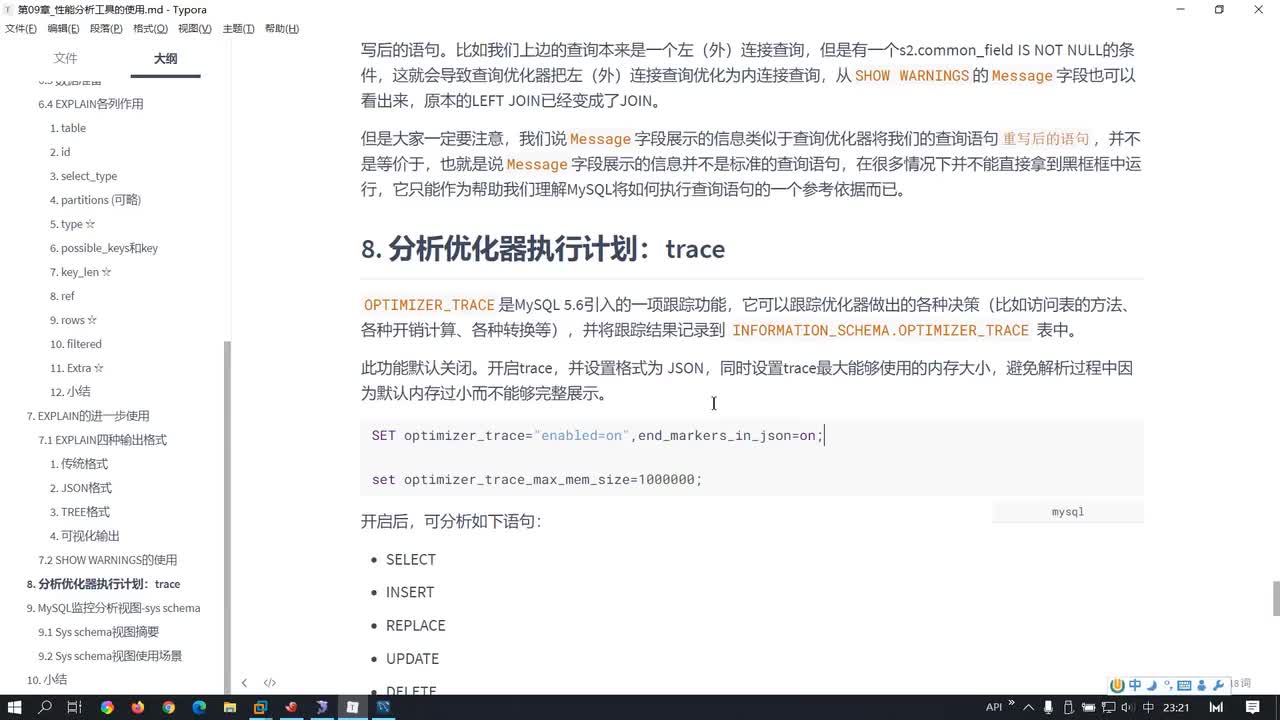This screenshot has width=1280, height=720.
Task: Click the REPLACE bullet item
Action: point(416,626)
